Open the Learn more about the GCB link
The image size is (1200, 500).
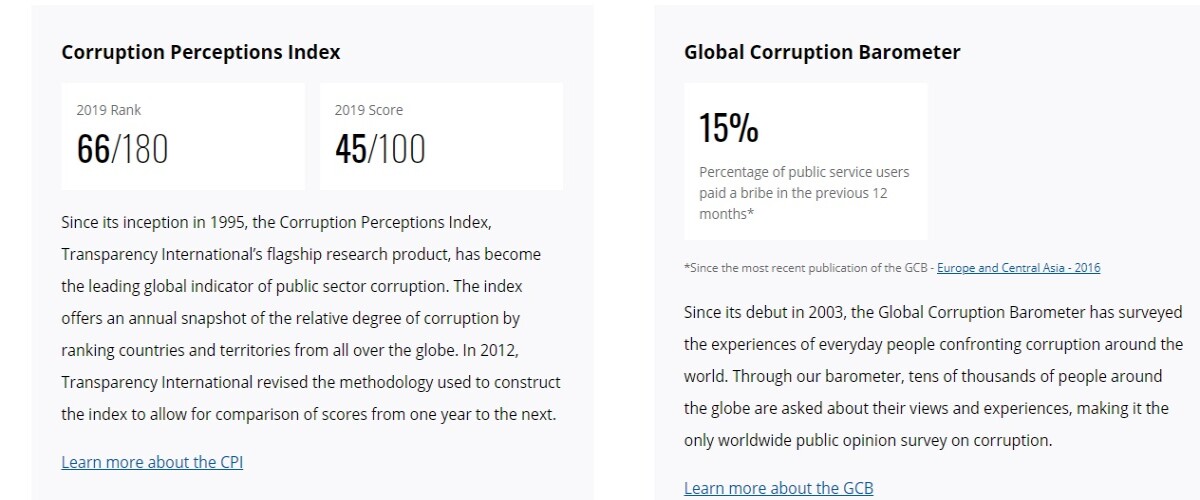[x=778, y=488]
